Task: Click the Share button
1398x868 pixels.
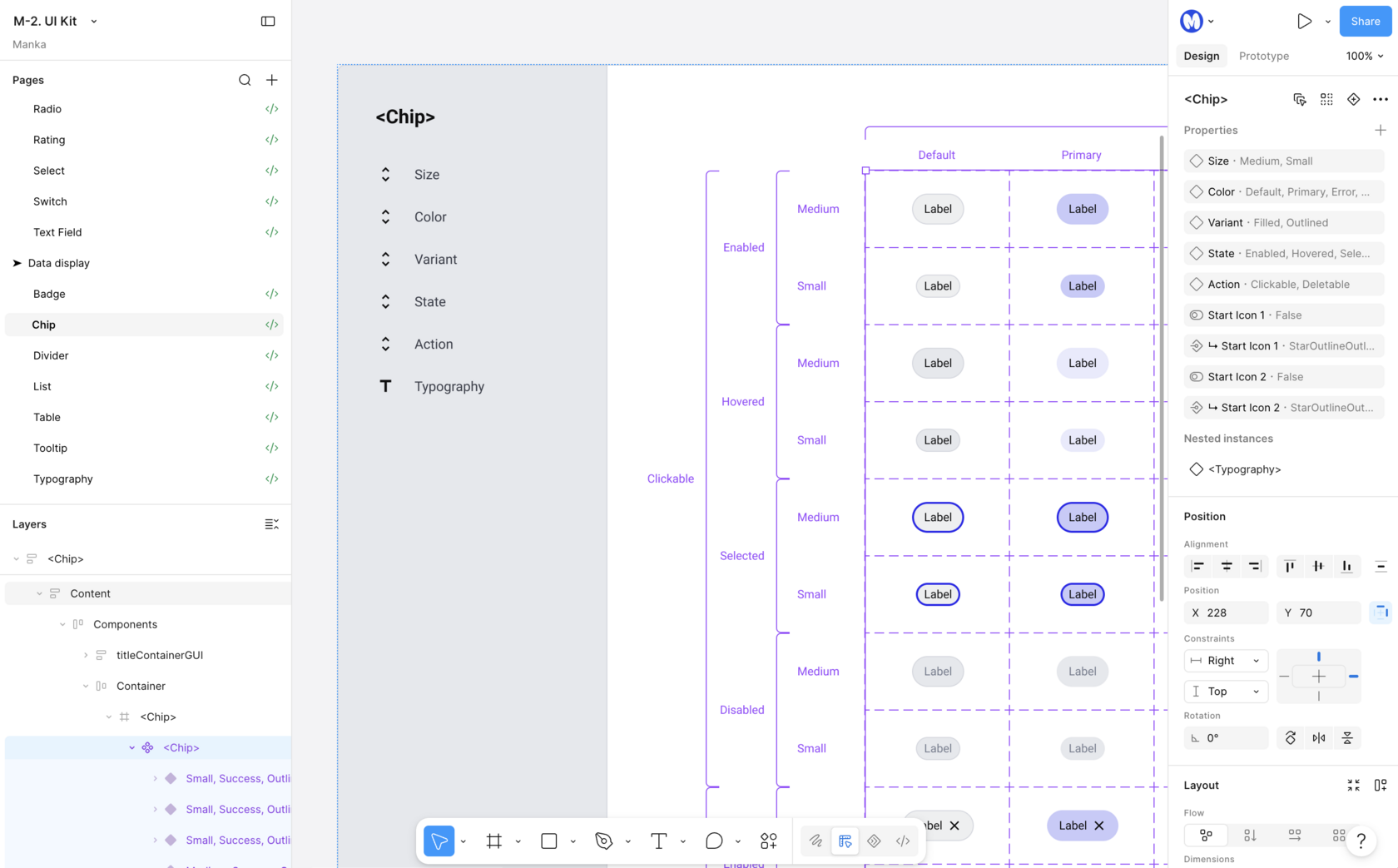Action: point(1366,22)
